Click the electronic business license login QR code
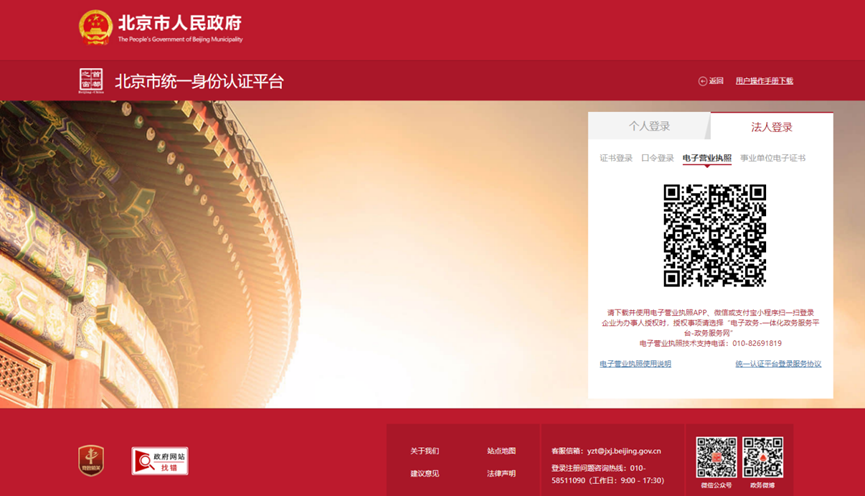This screenshot has height=496, width=865. point(714,236)
